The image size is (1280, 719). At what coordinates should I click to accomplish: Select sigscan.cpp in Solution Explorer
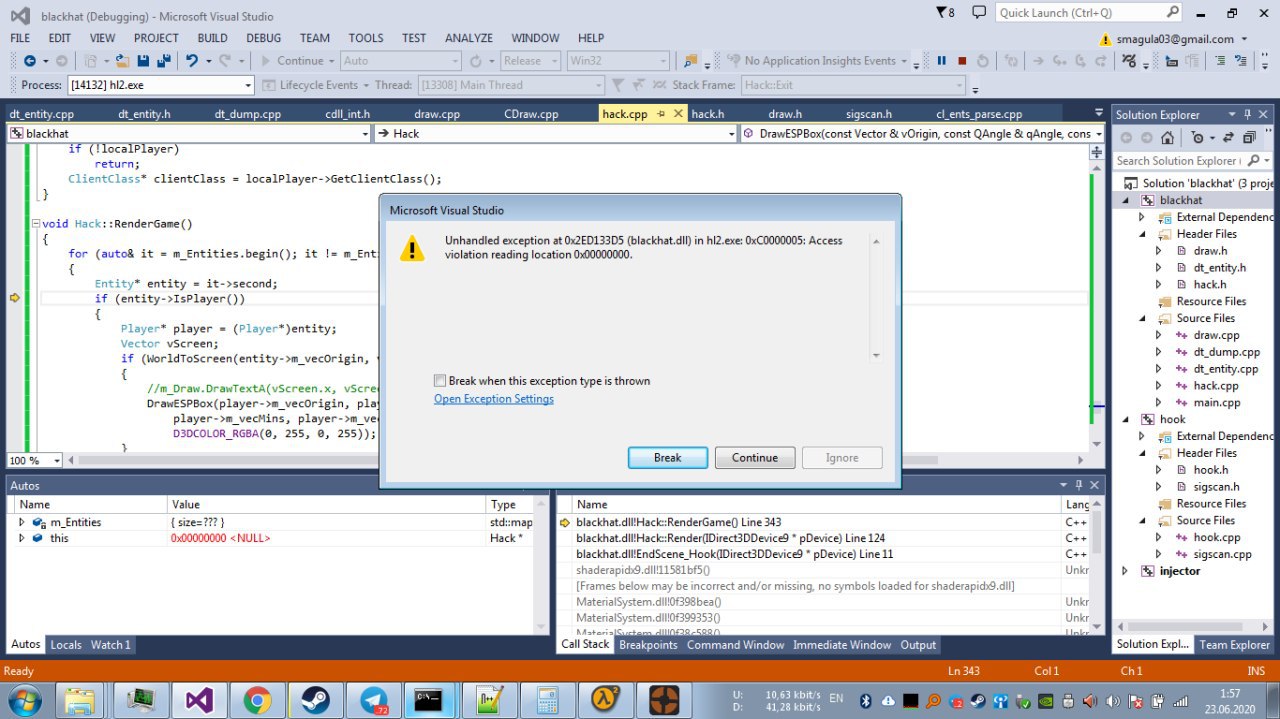pos(1222,554)
